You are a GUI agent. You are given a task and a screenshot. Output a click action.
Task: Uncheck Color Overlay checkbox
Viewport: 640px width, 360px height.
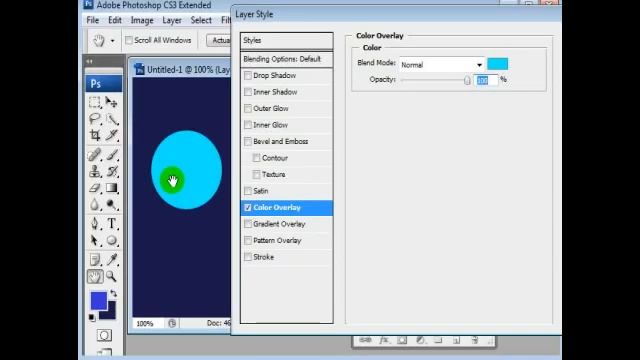248,207
